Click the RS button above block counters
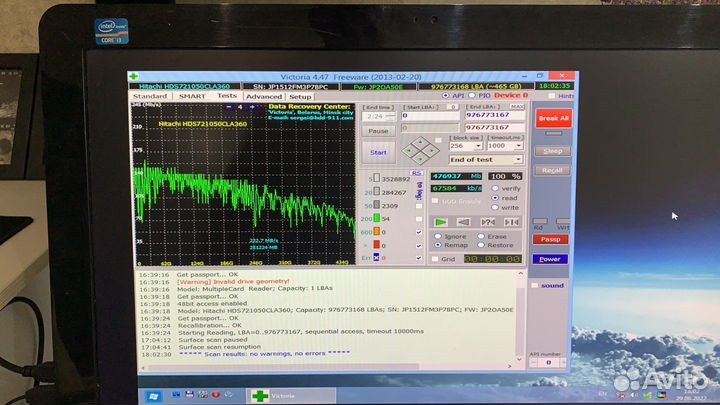This screenshot has height=405, width=720. pos(416,173)
